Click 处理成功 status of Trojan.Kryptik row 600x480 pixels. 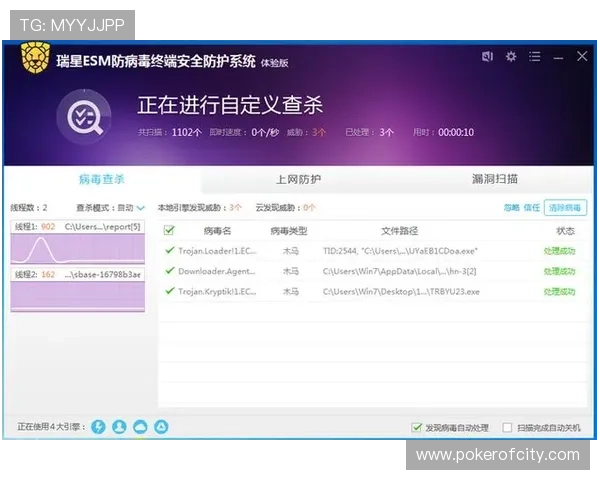pos(559,292)
